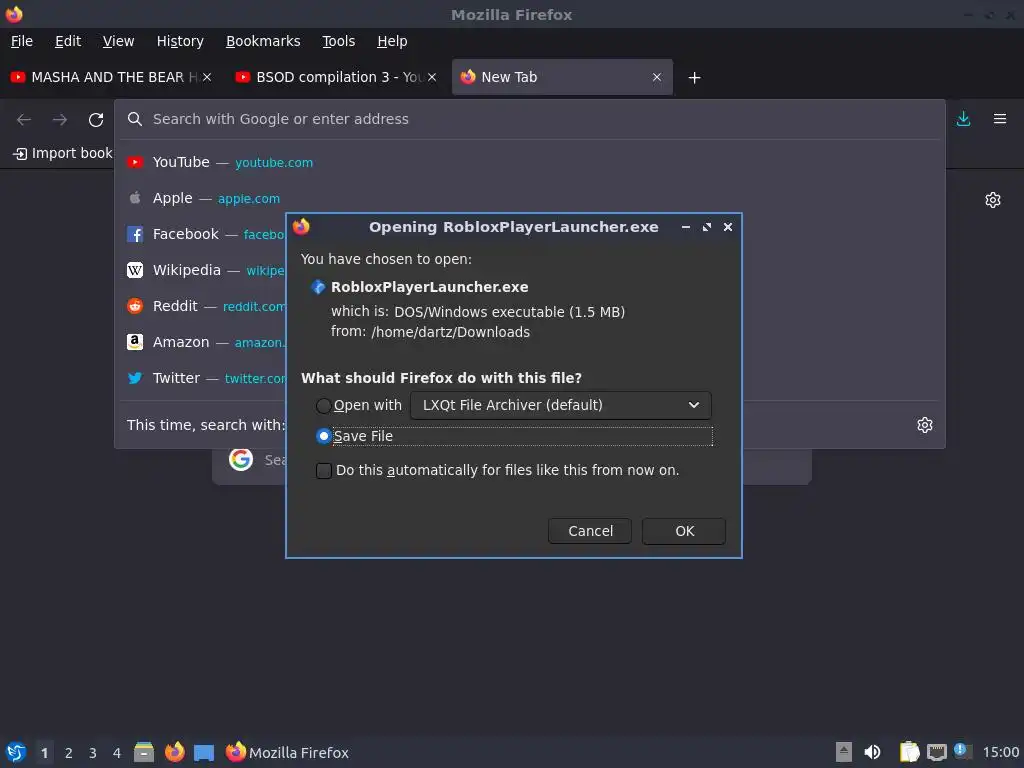1024x768 pixels.
Task: Click the /home/dartz/Downloads path text
Action: point(450,332)
